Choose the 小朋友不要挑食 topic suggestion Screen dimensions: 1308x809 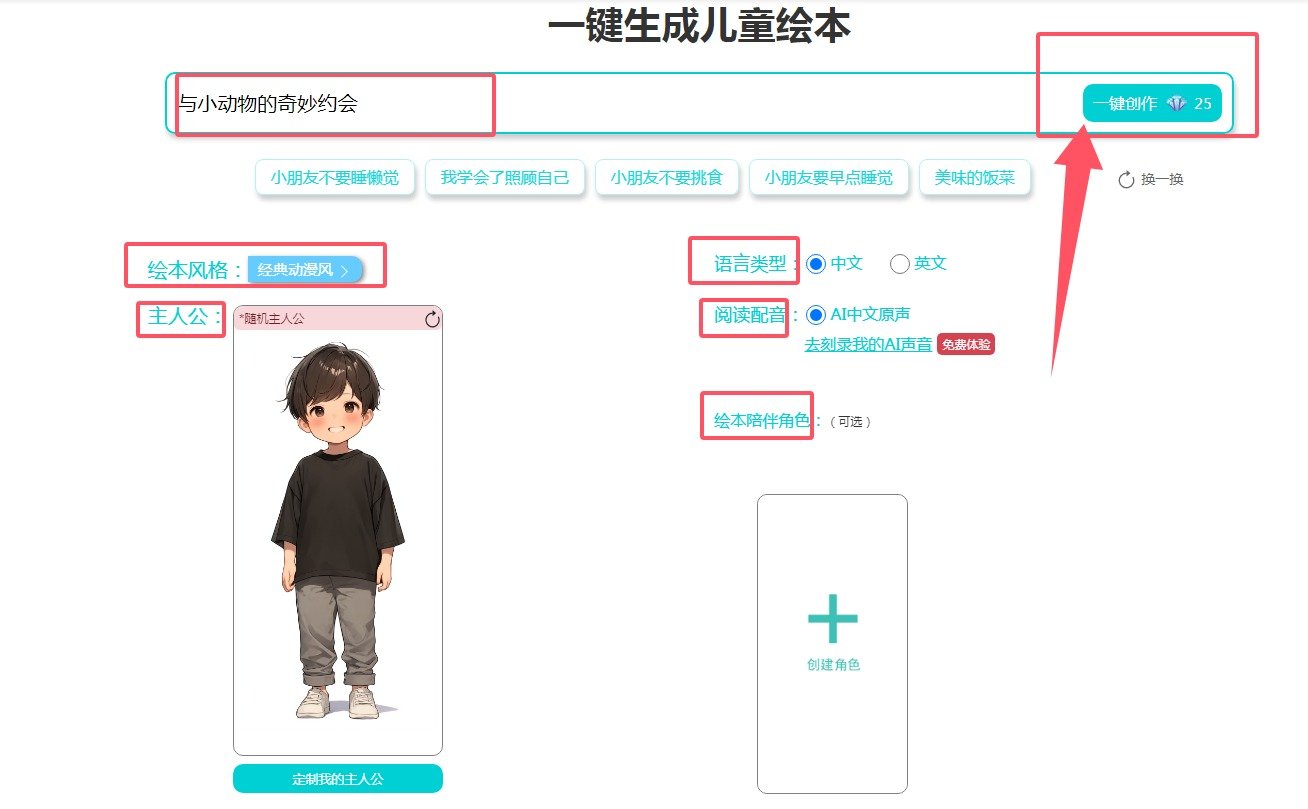click(667, 178)
